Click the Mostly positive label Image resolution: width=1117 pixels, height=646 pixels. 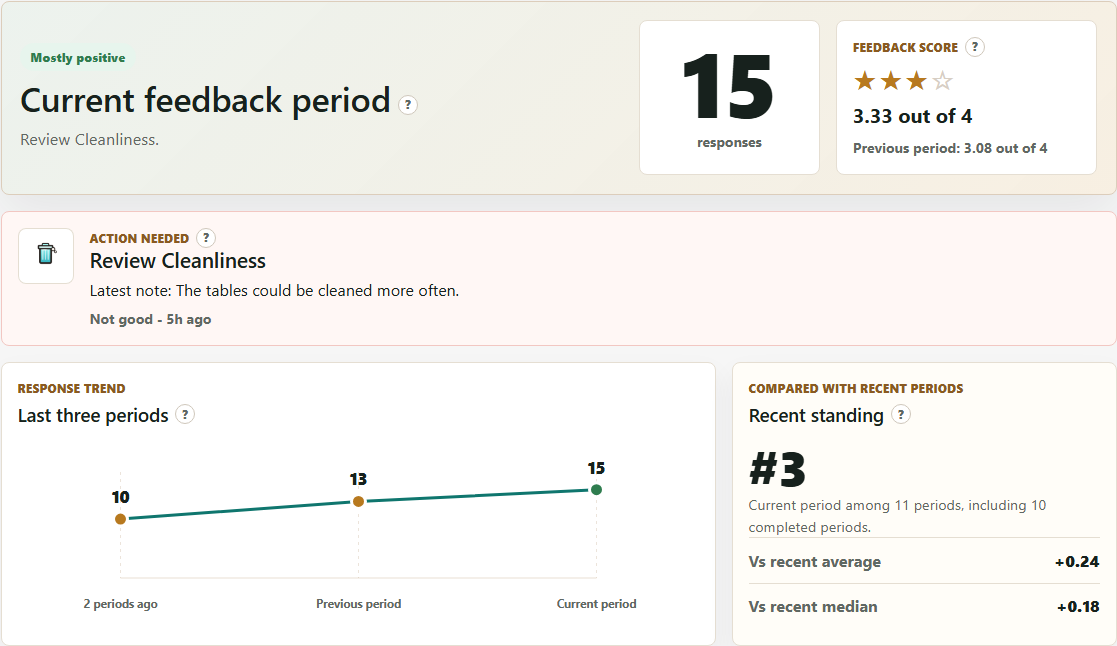point(78,58)
